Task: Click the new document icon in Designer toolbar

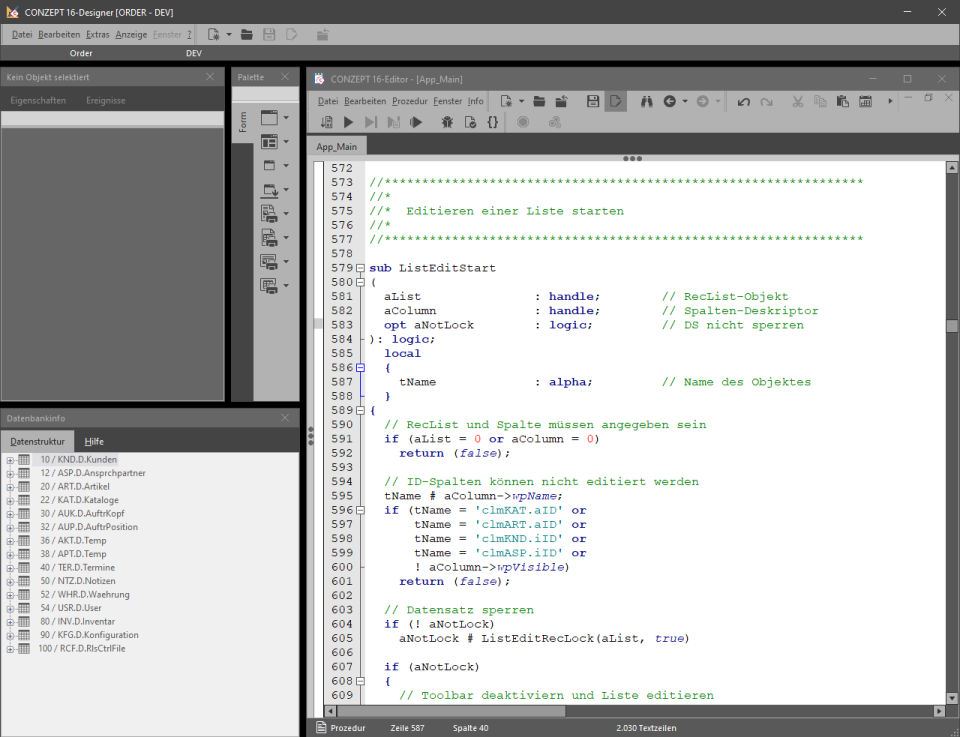Action: [212, 34]
